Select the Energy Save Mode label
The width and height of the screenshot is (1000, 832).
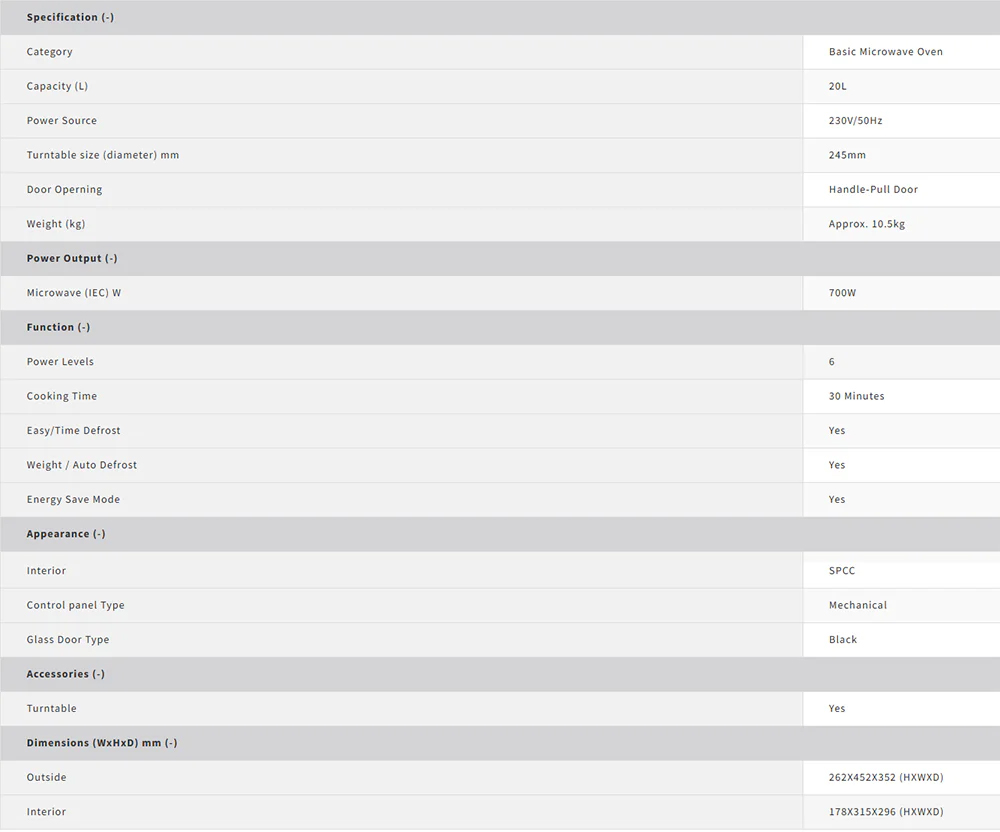click(73, 500)
